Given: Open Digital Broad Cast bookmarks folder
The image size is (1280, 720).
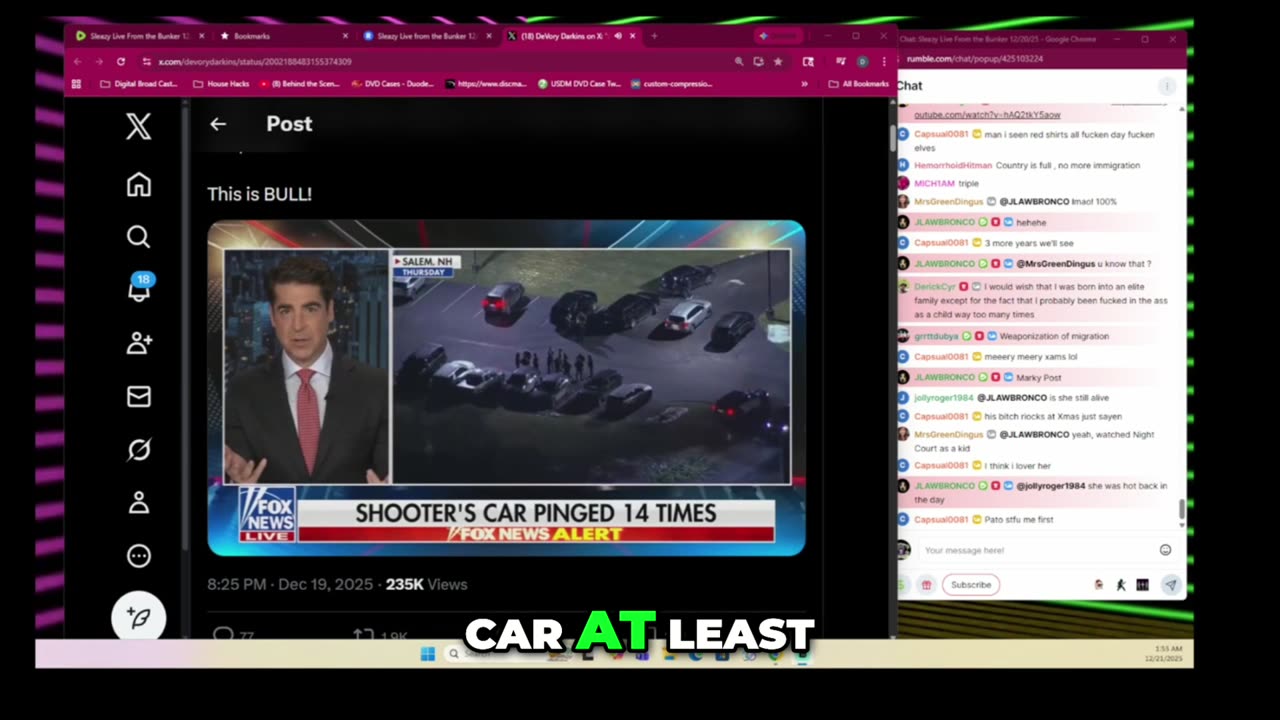Looking at the screenshot, I should tap(139, 84).
